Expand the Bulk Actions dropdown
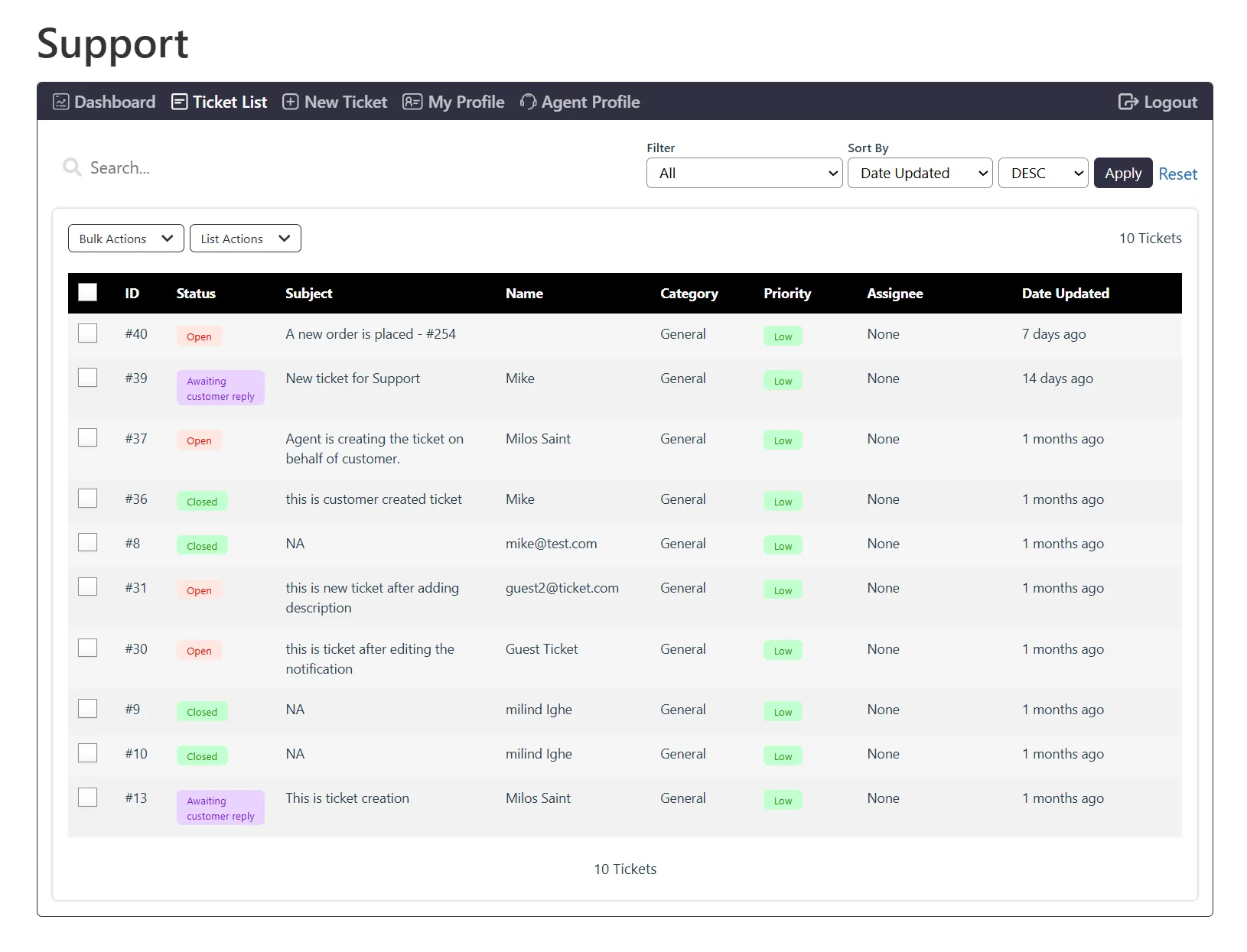 (x=125, y=239)
